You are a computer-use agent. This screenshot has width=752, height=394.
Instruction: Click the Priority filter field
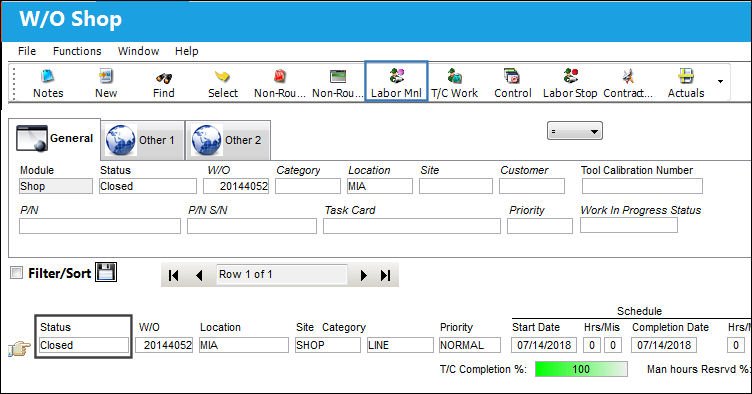pyautogui.click(x=540, y=226)
